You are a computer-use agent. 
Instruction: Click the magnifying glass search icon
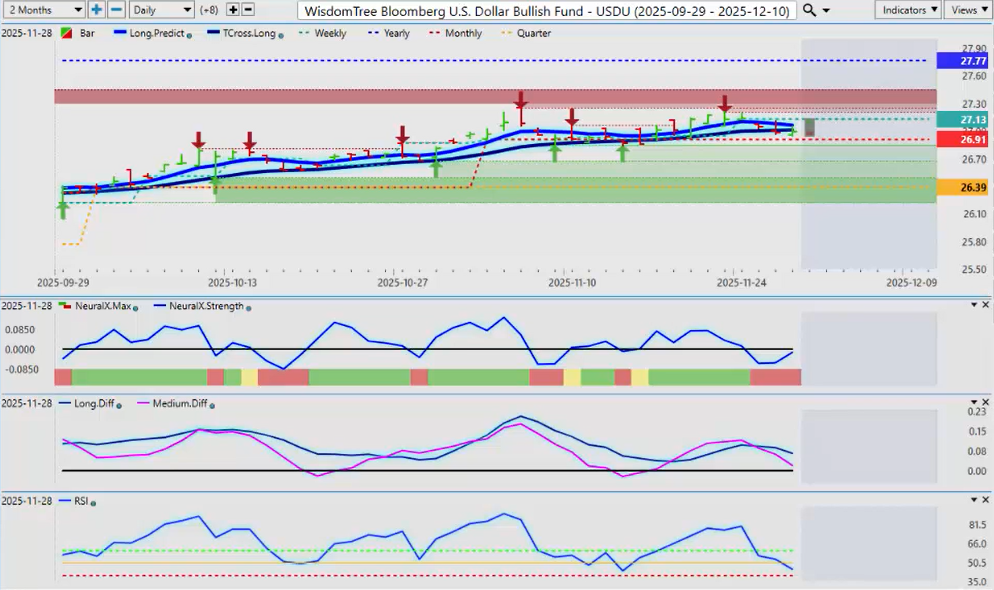[x=810, y=9]
